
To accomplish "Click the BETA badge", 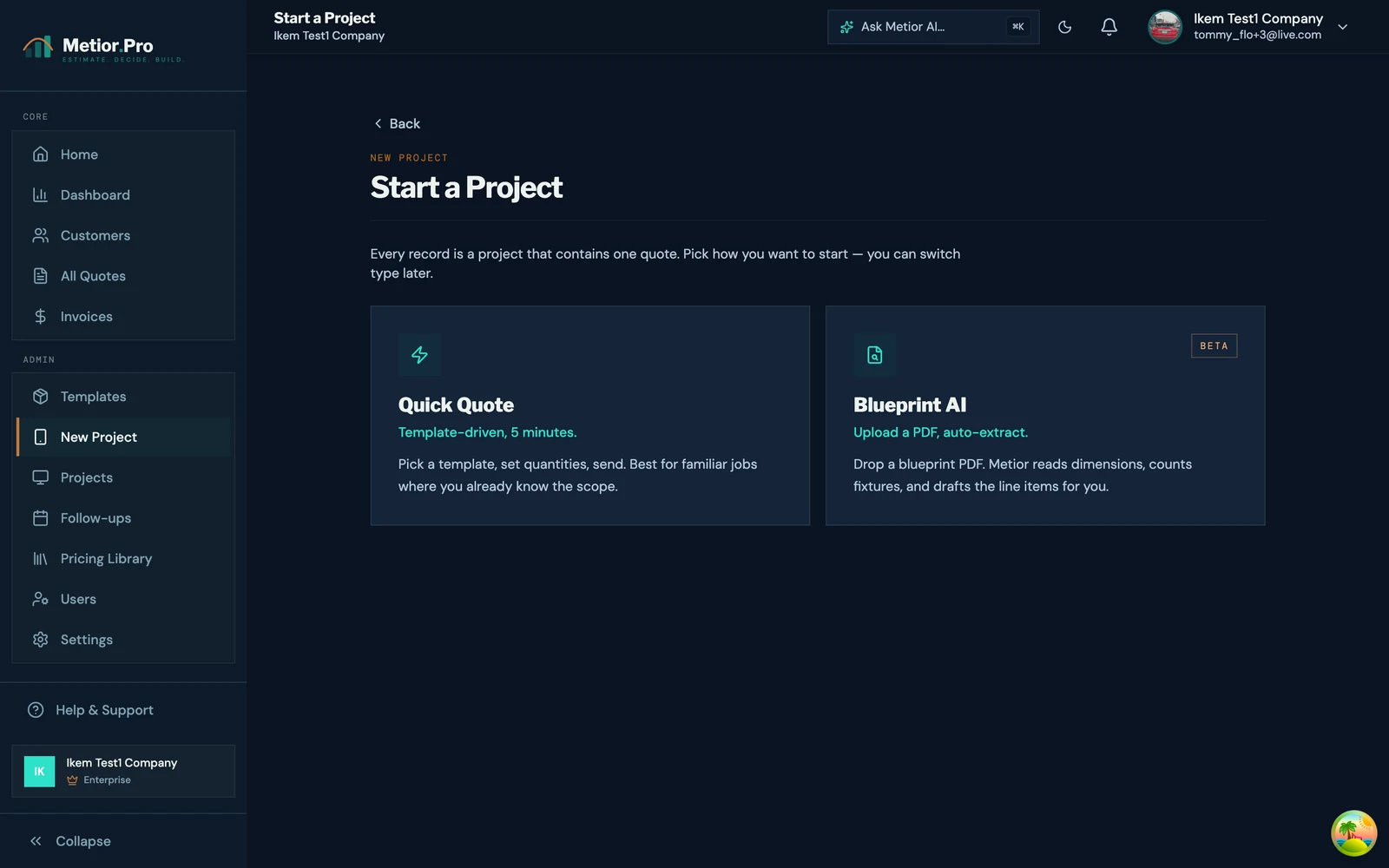I will pyautogui.click(x=1214, y=345).
